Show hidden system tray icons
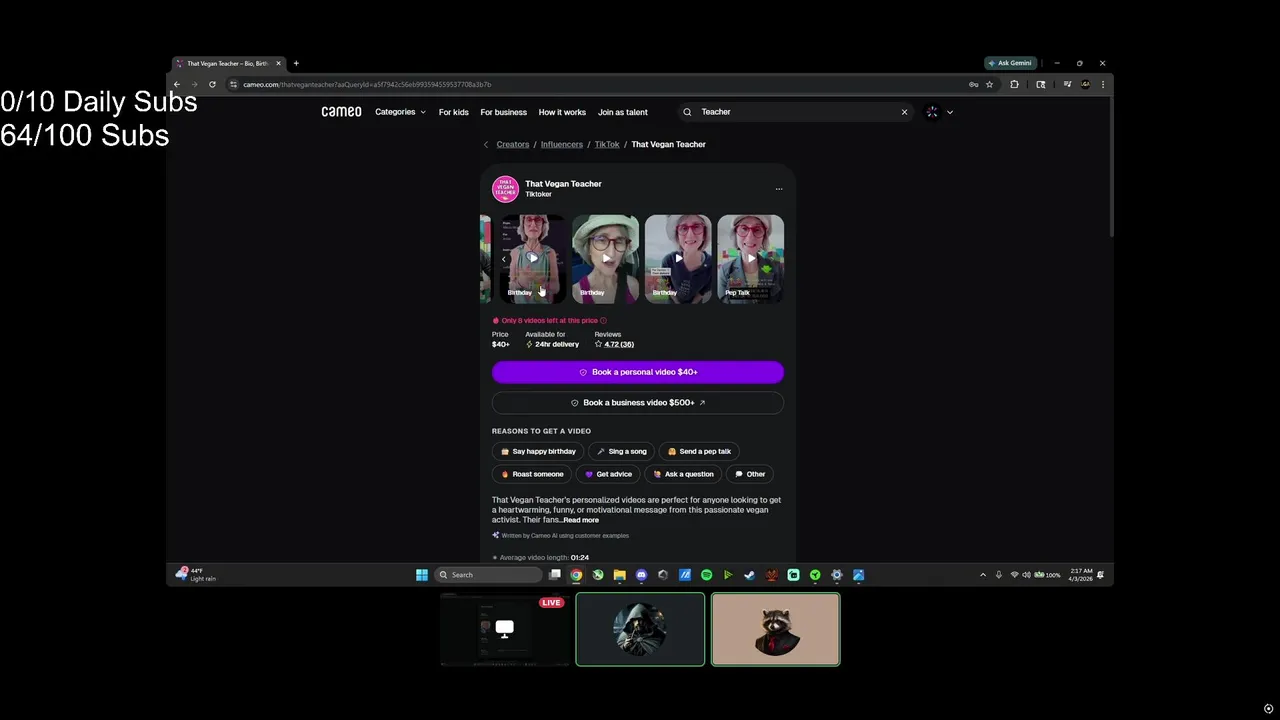This screenshot has width=1280, height=720. tap(983, 575)
